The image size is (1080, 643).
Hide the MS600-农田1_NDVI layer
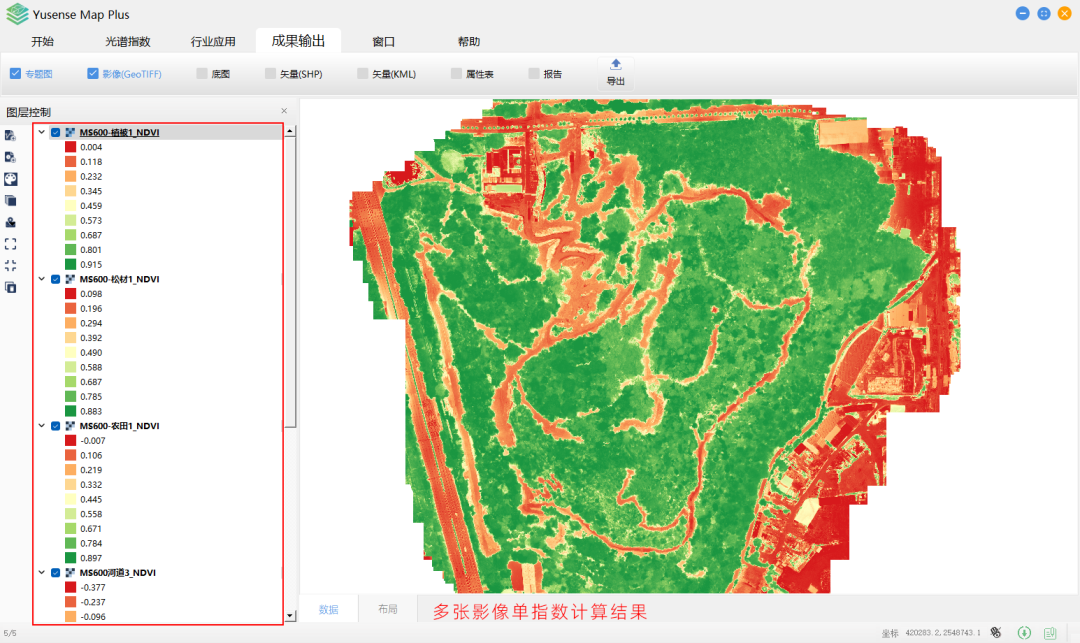click(x=56, y=426)
